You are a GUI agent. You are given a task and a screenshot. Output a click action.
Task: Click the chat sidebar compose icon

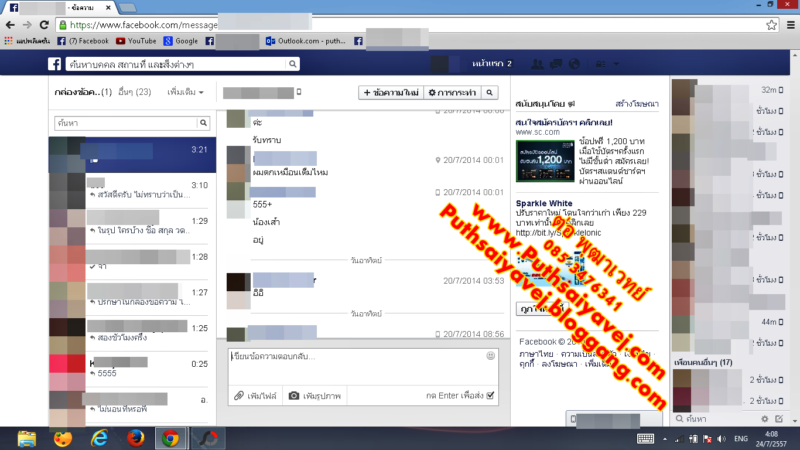[x=779, y=419]
